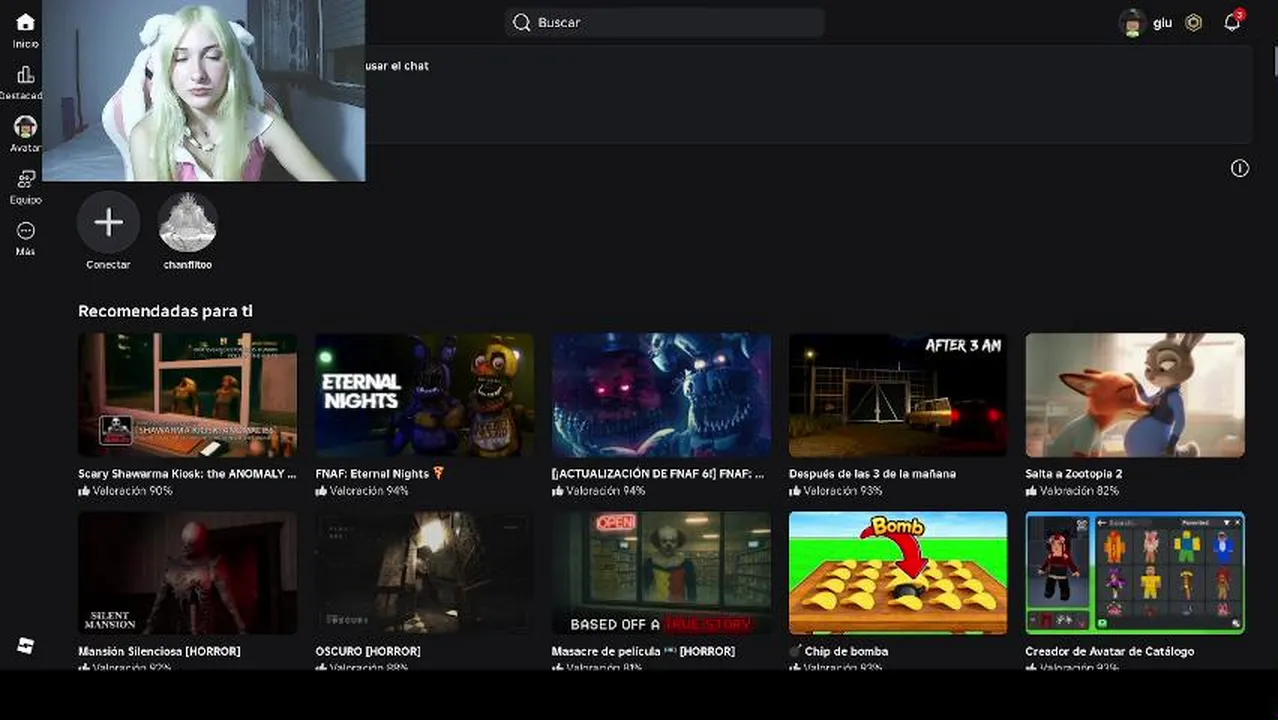1278x720 pixels.
Task: Click the info circle icon
Action: click(x=1240, y=168)
